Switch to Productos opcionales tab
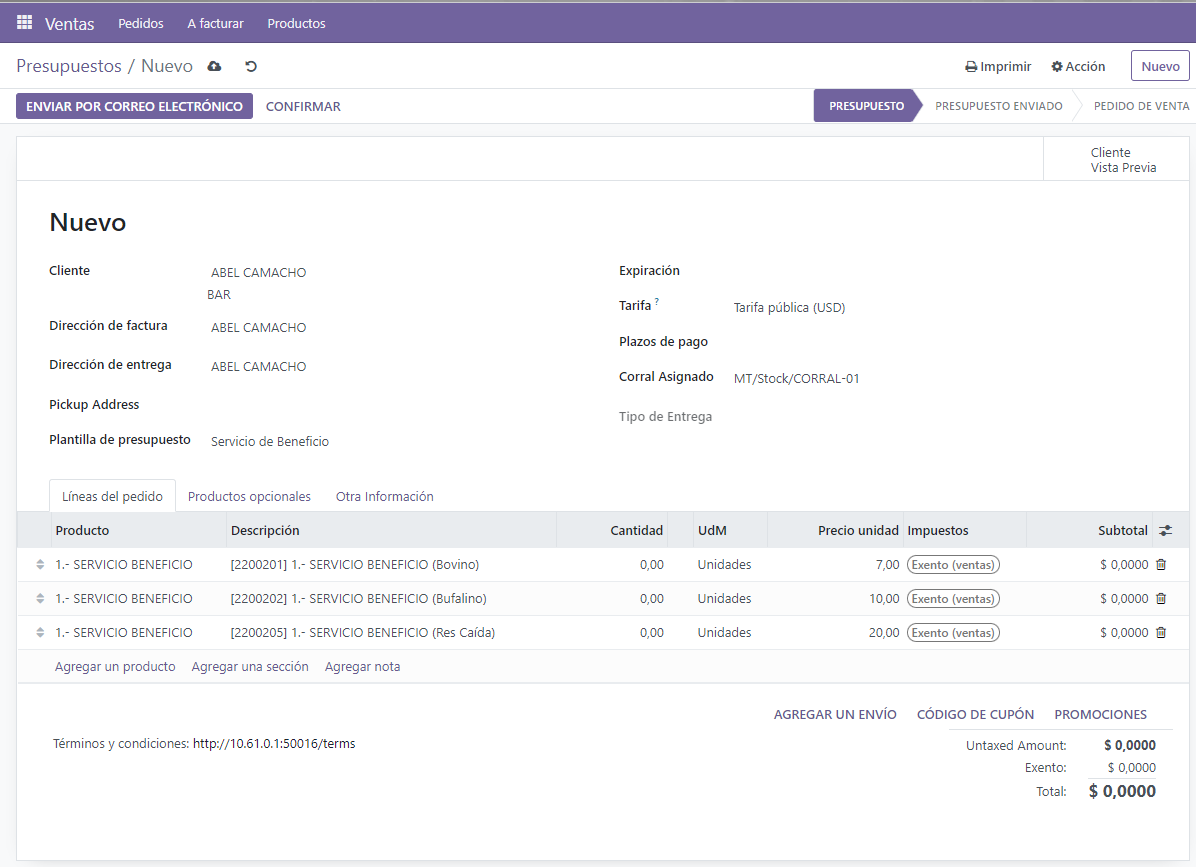Image resolution: width=1196 pixels, height=867 pixels. click(249, 496)
